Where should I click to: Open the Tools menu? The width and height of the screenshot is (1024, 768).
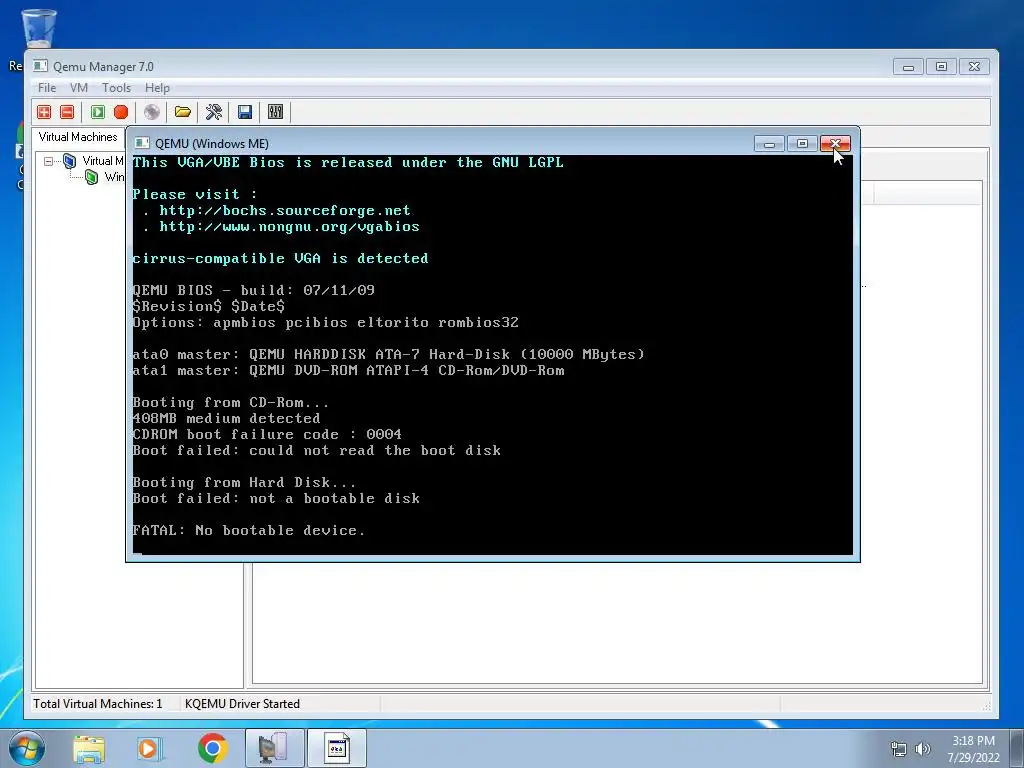click(x=116, y=88)
